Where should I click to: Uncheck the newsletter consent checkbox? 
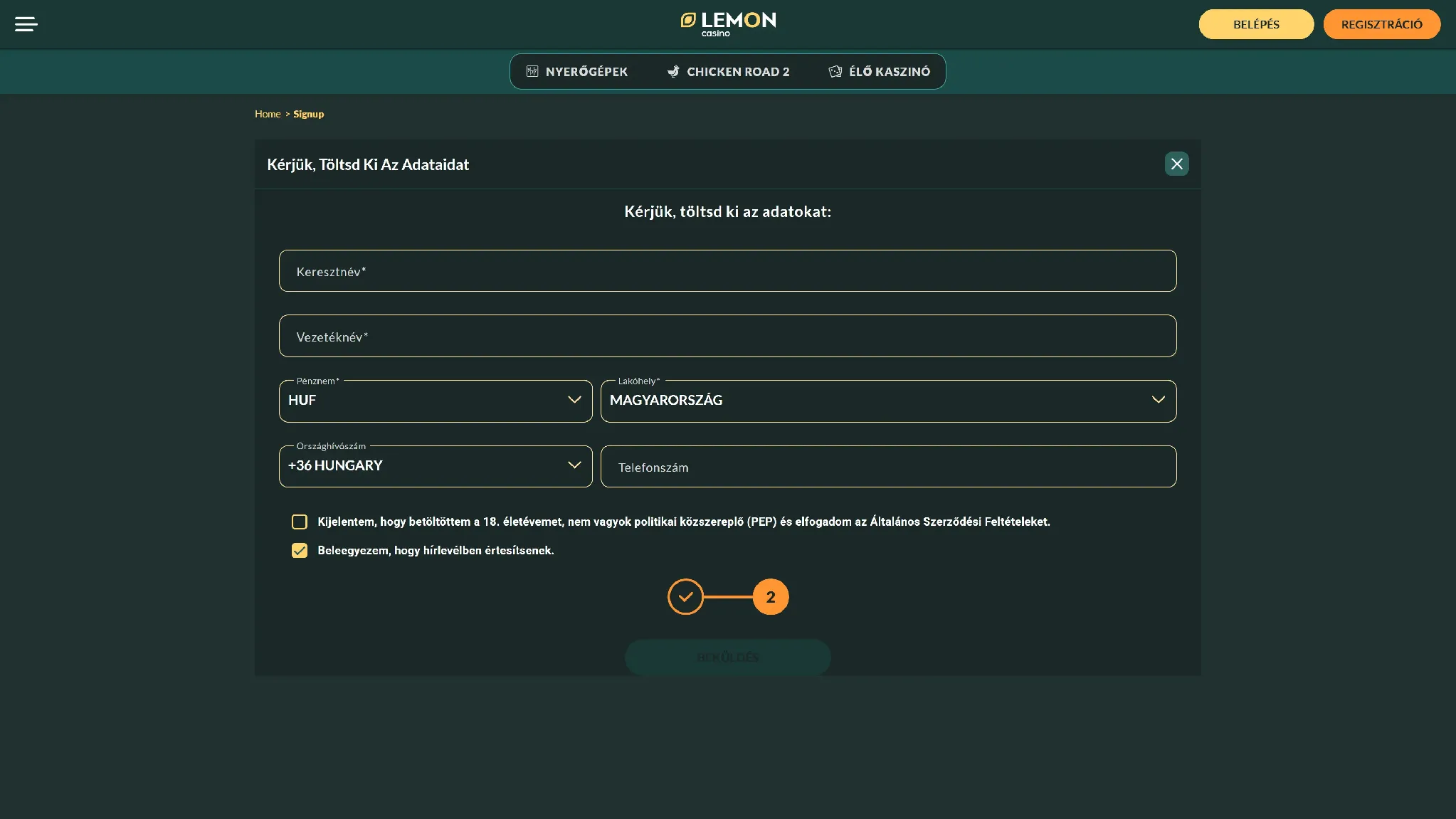[x=300, y=551]
